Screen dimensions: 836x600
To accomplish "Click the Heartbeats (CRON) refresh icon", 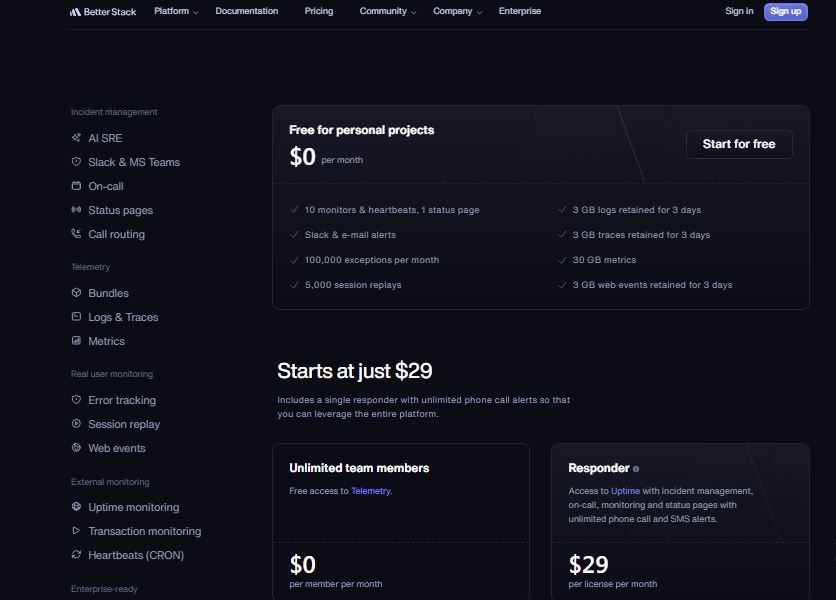I will click(76, 555).
